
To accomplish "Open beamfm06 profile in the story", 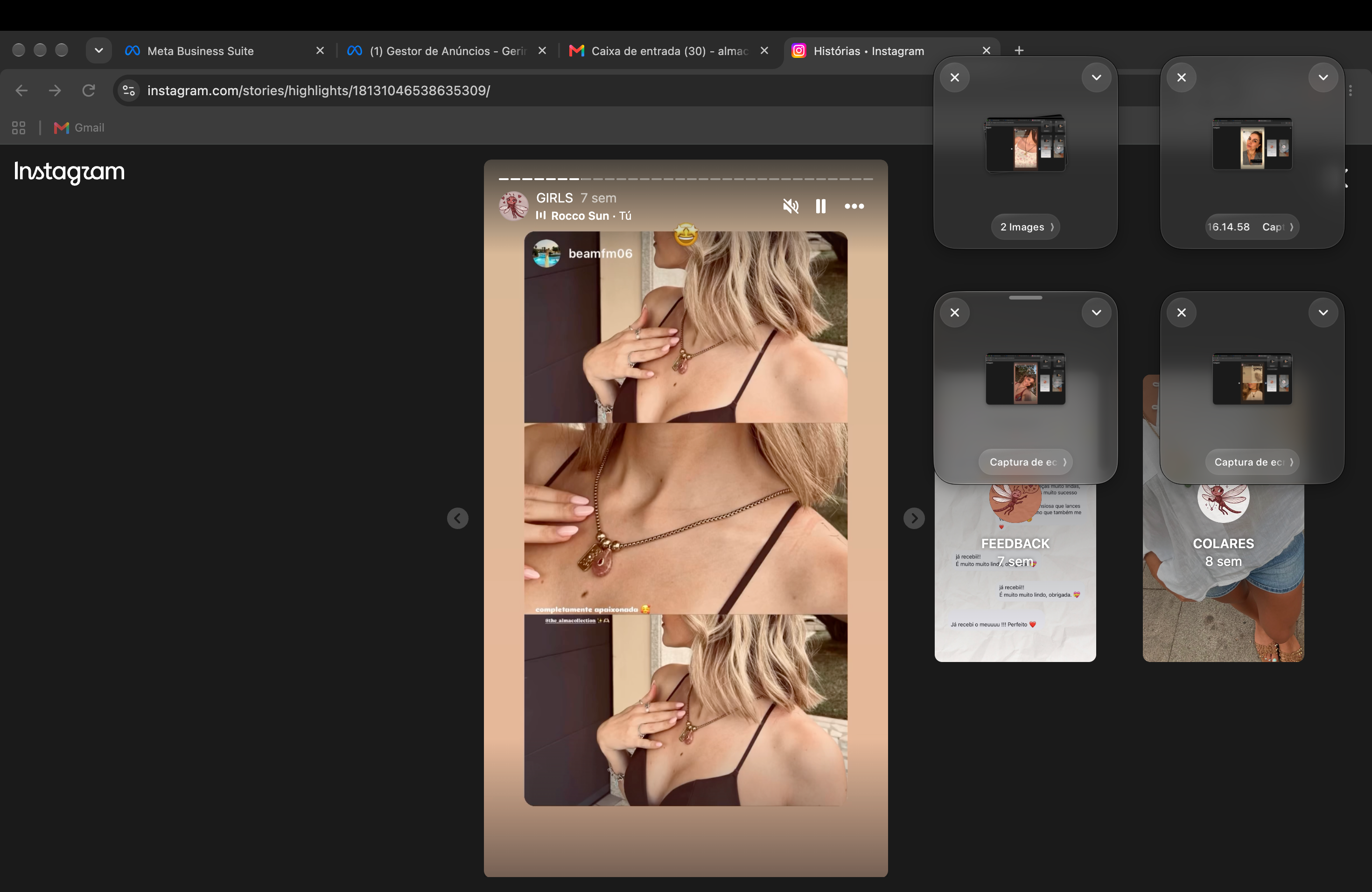I will point(600,253).
